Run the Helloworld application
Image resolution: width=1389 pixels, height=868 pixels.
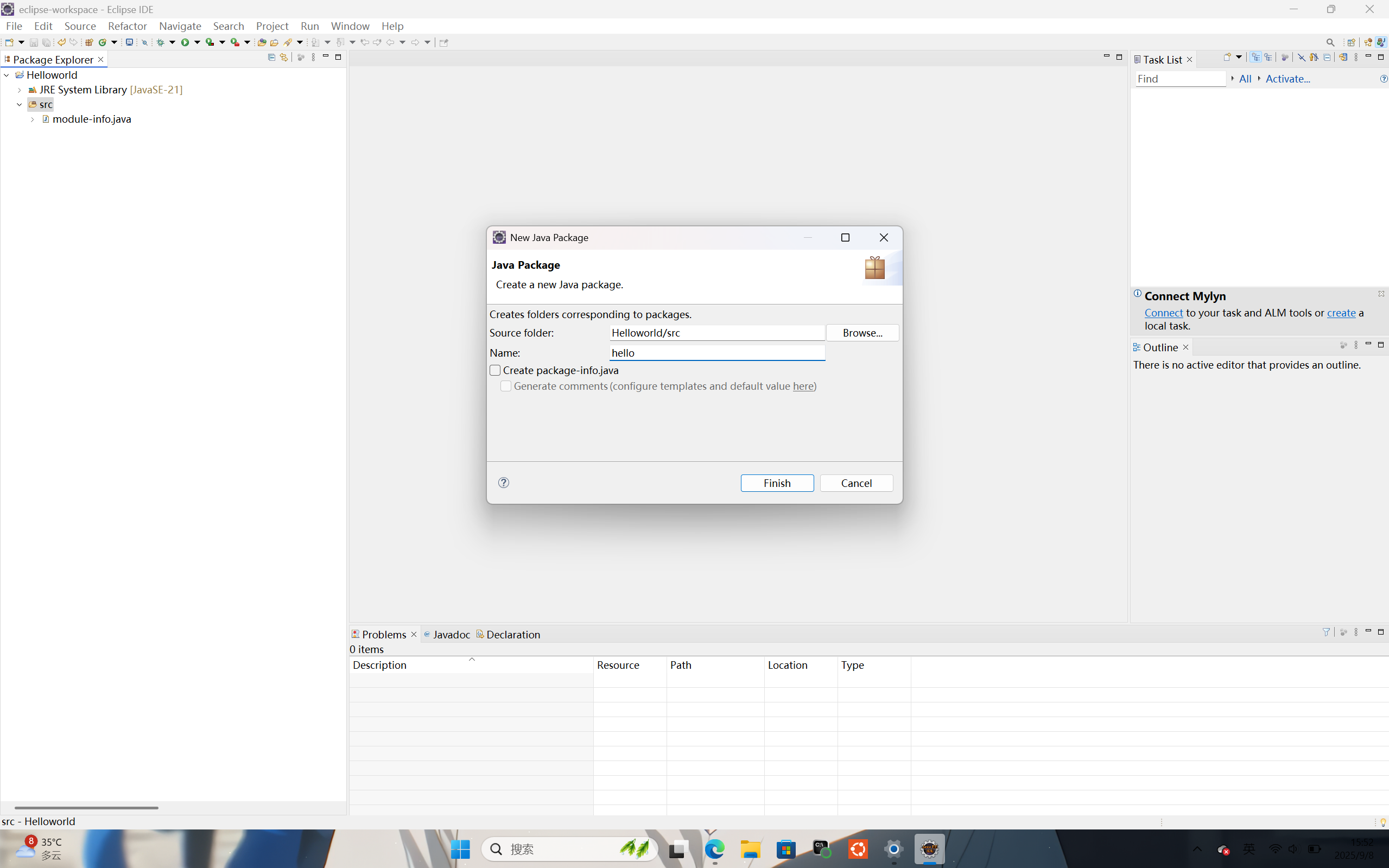(x=187, y=42)
